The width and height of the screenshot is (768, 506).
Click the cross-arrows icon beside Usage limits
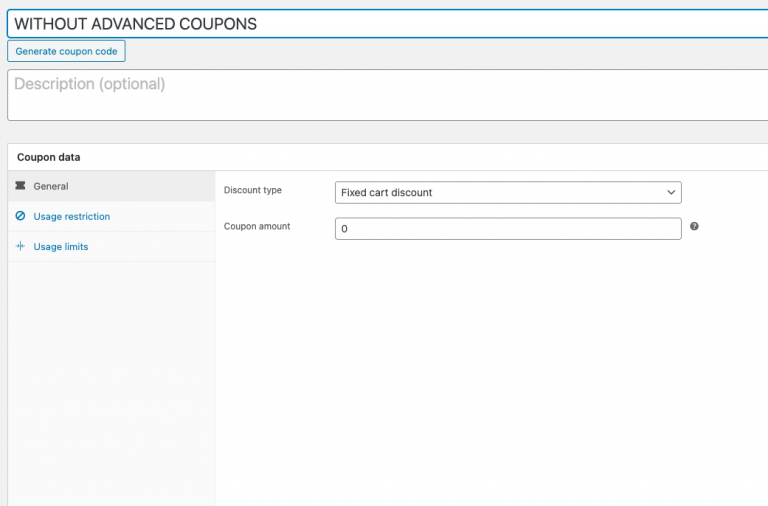(20, 246)
